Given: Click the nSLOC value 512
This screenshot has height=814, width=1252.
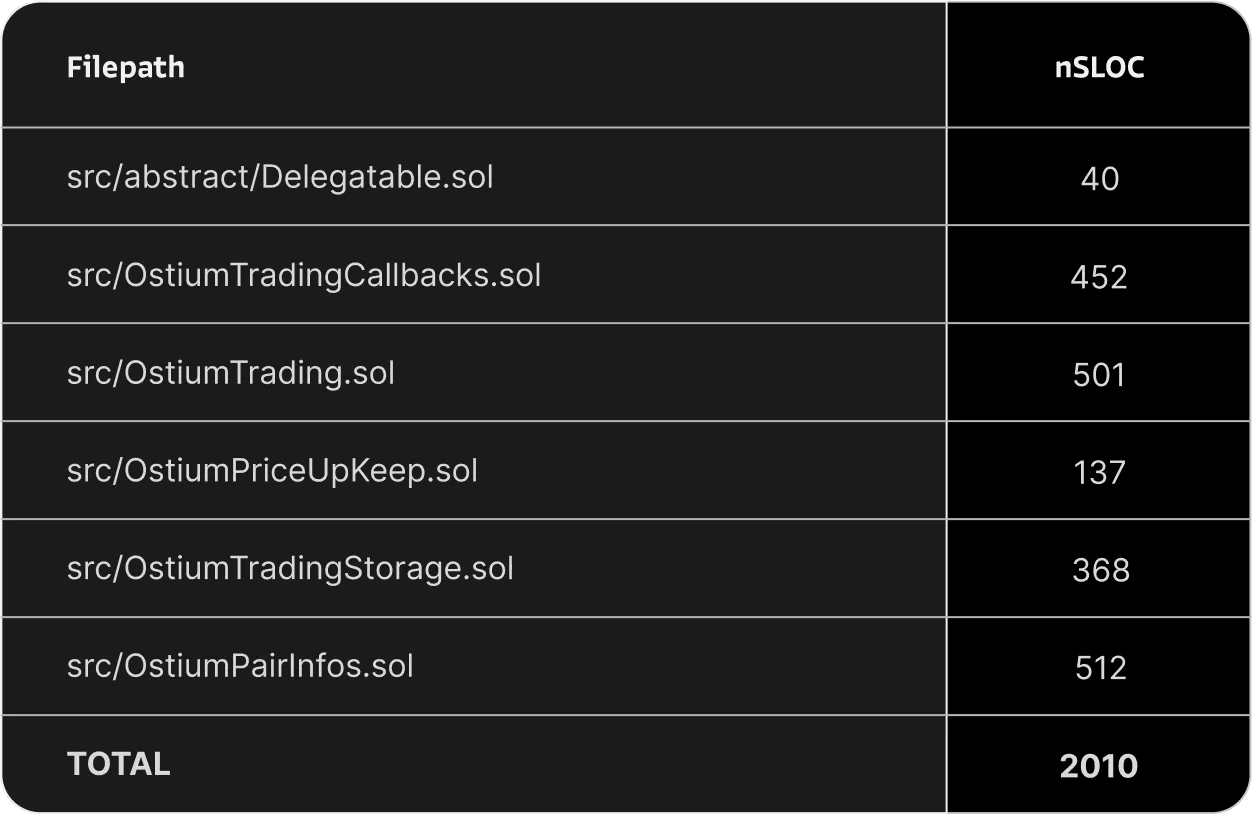Looking at the screenshot, I should point(1100,668).
